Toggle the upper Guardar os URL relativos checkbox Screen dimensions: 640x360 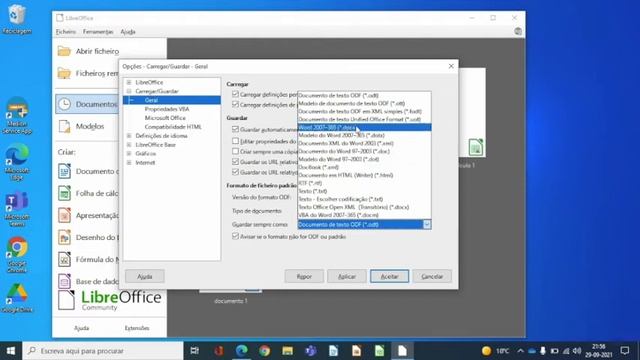coord(235,162)
